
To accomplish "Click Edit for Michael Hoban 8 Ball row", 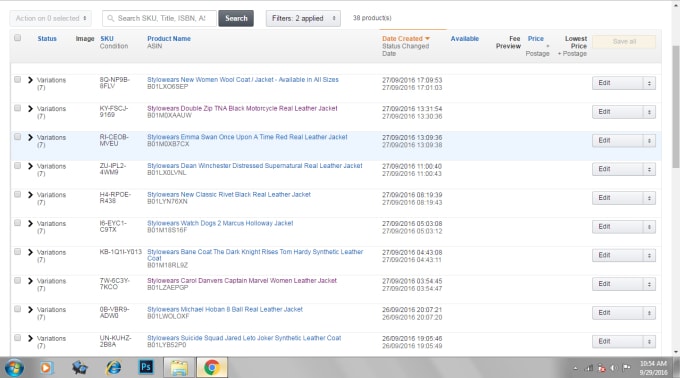I will click(618, 313).
